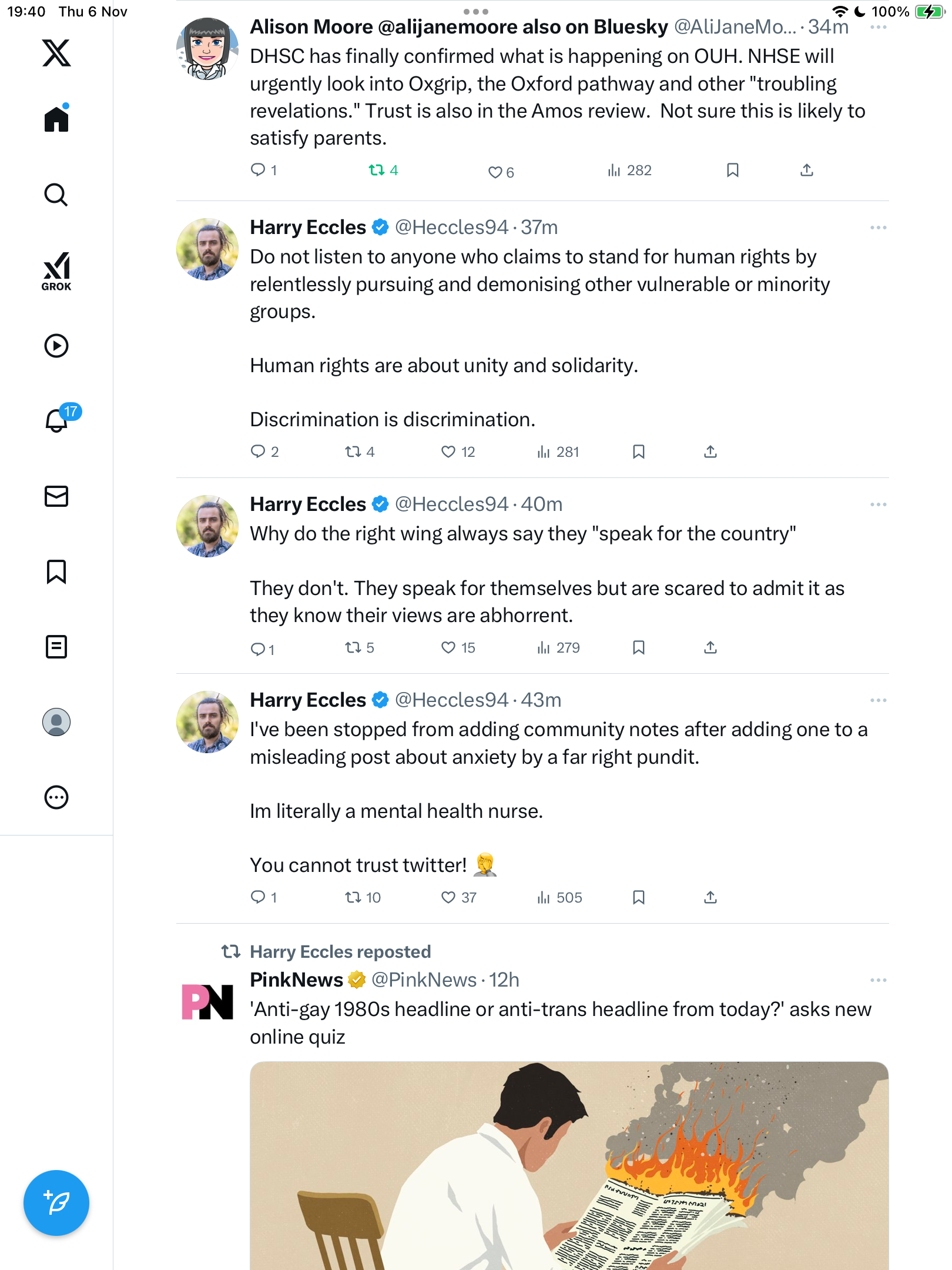This screenshot has height=1270, width=952.
Task: Share Alison Moore's DHSC post
Action: pos(807,171)
